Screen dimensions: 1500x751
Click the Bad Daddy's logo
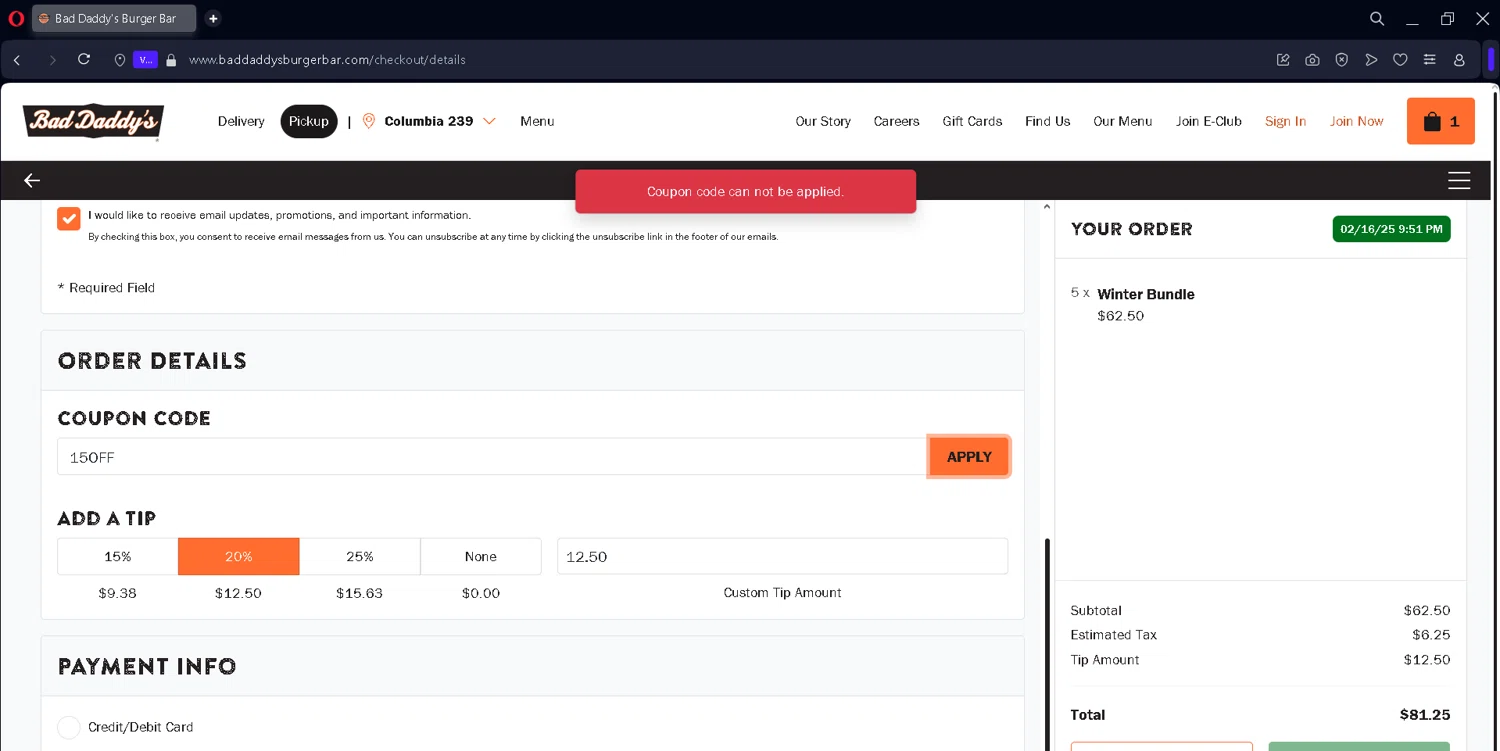point(93,121)
